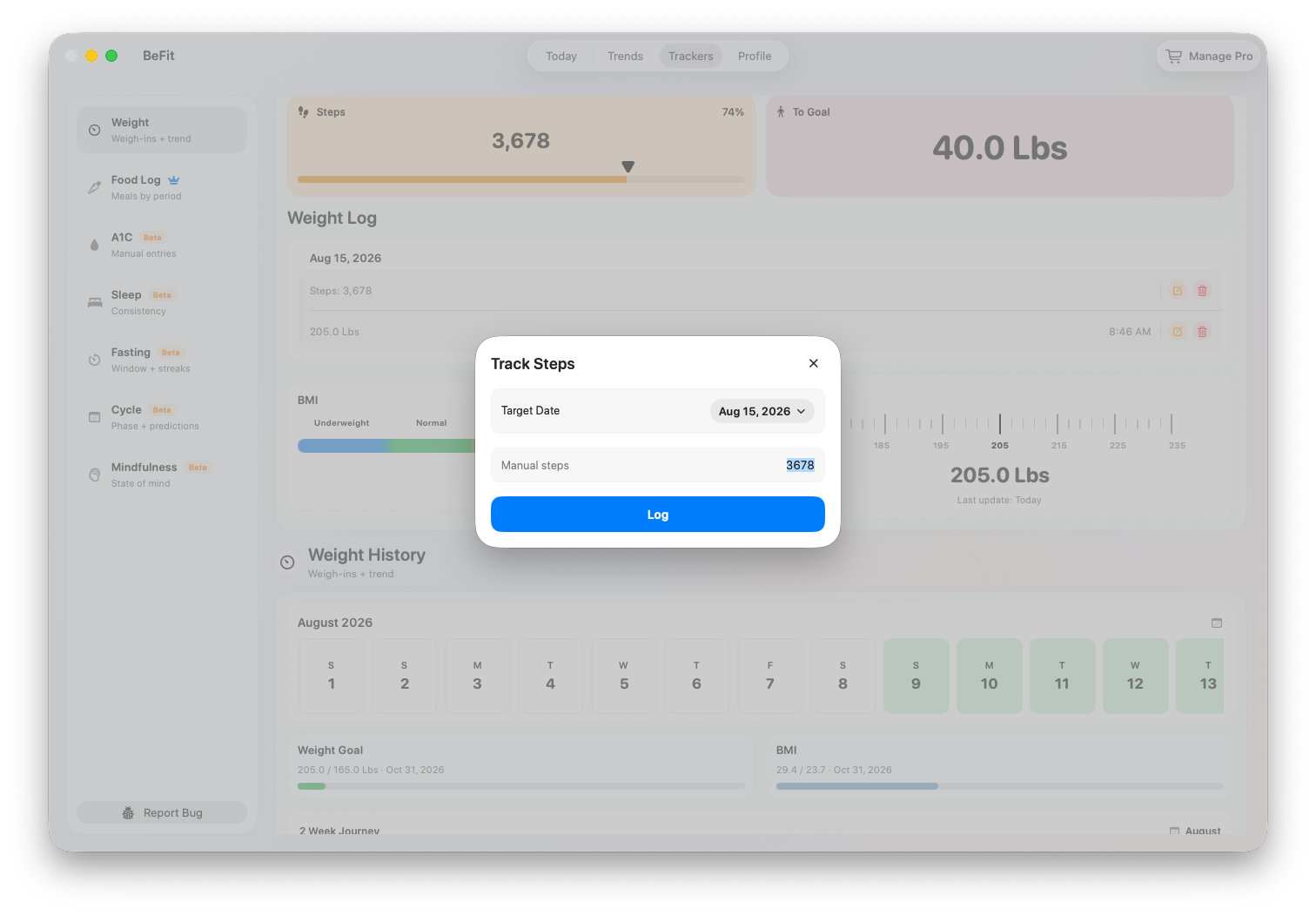Open the Sleep tracker
1316x916 pixels.
point(162,302)
